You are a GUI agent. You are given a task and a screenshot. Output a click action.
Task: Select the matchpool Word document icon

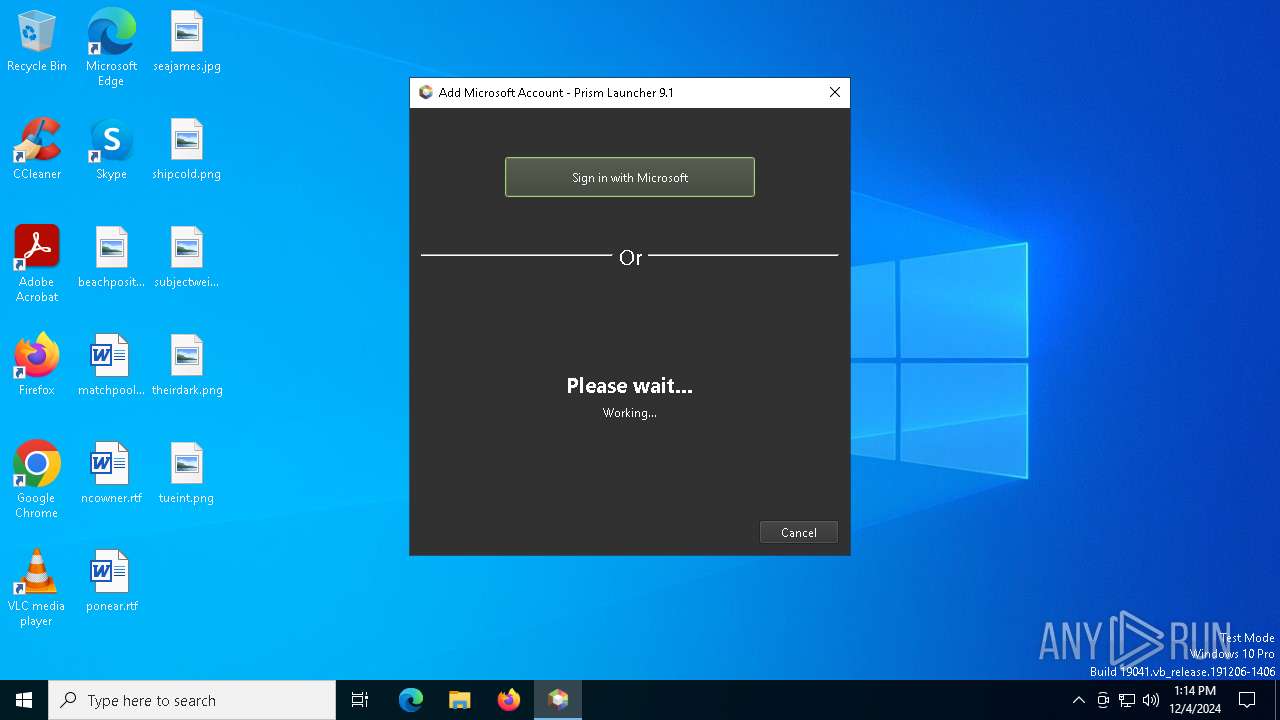tap(111, 365)
